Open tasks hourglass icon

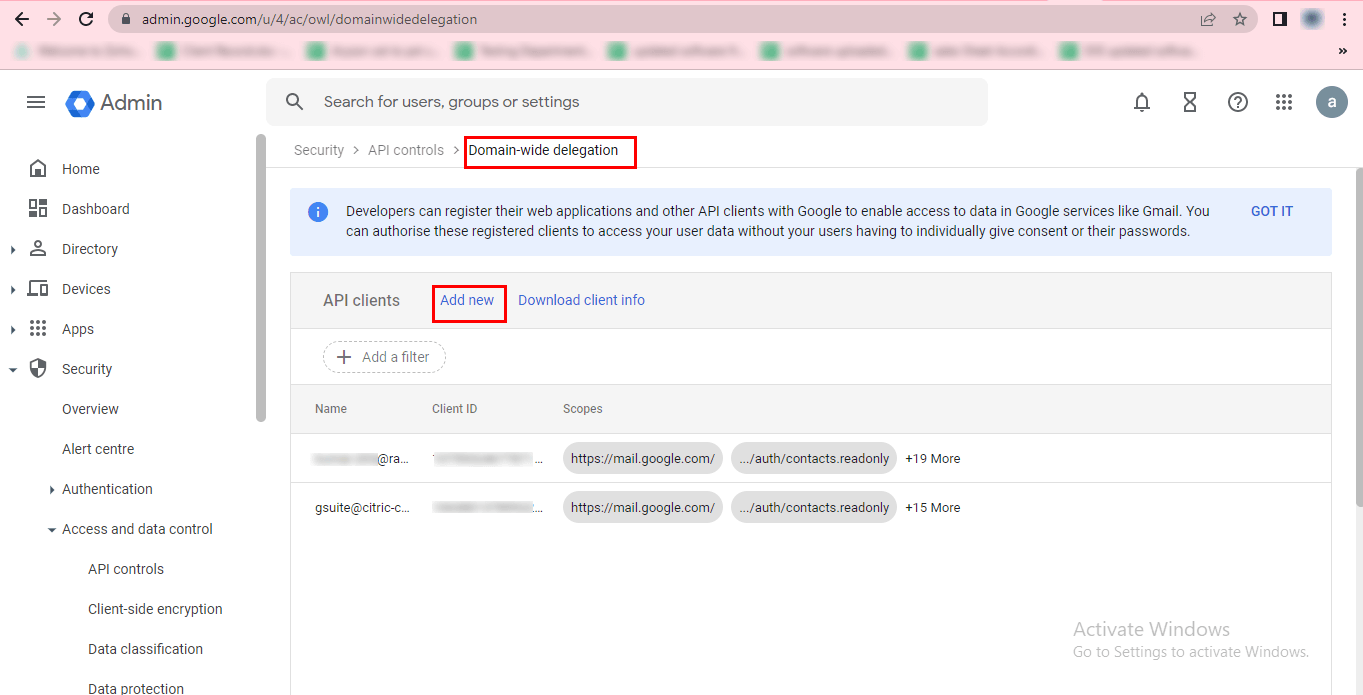(x=1190, y=102)
